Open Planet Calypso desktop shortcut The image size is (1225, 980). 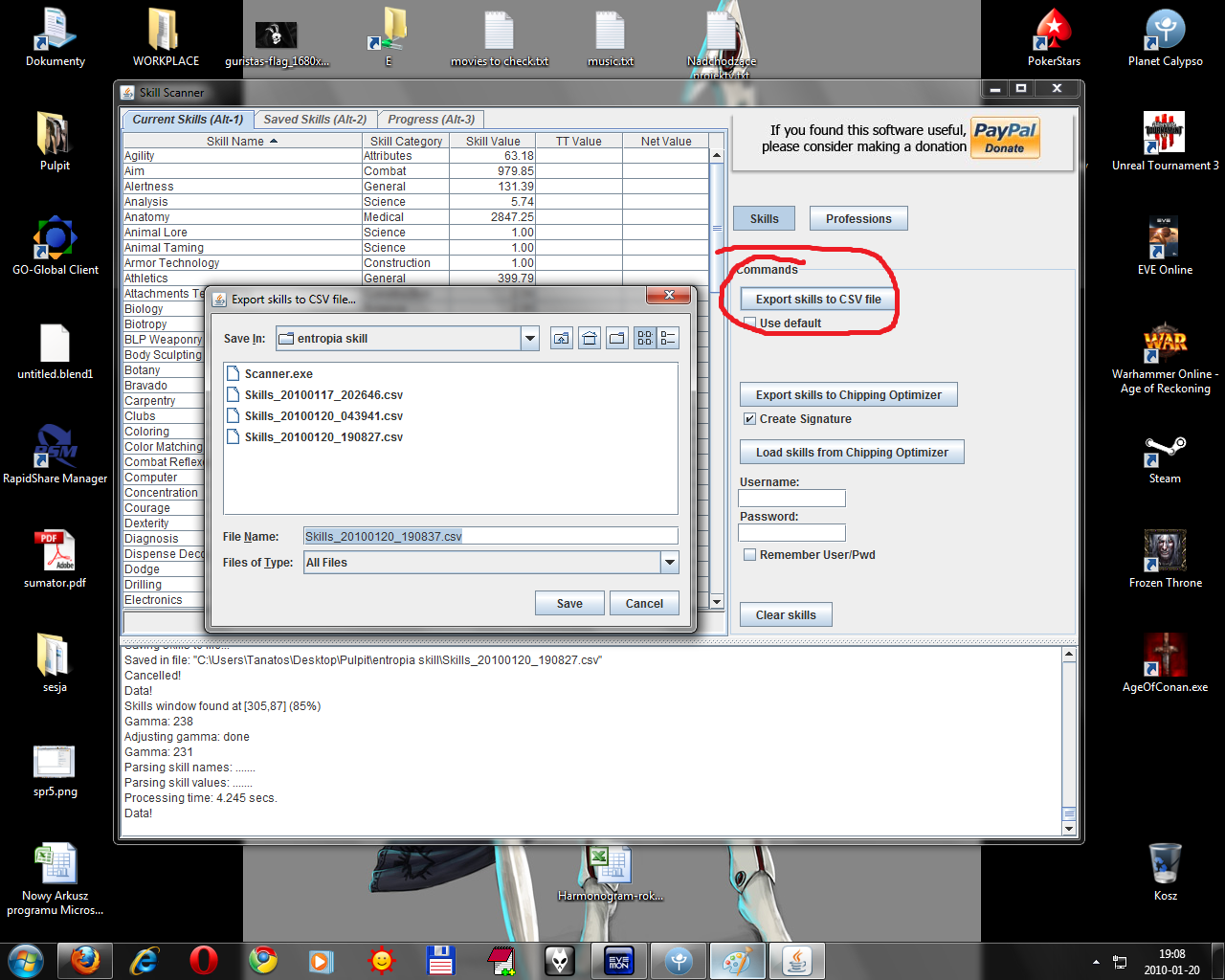point(1165,38)
